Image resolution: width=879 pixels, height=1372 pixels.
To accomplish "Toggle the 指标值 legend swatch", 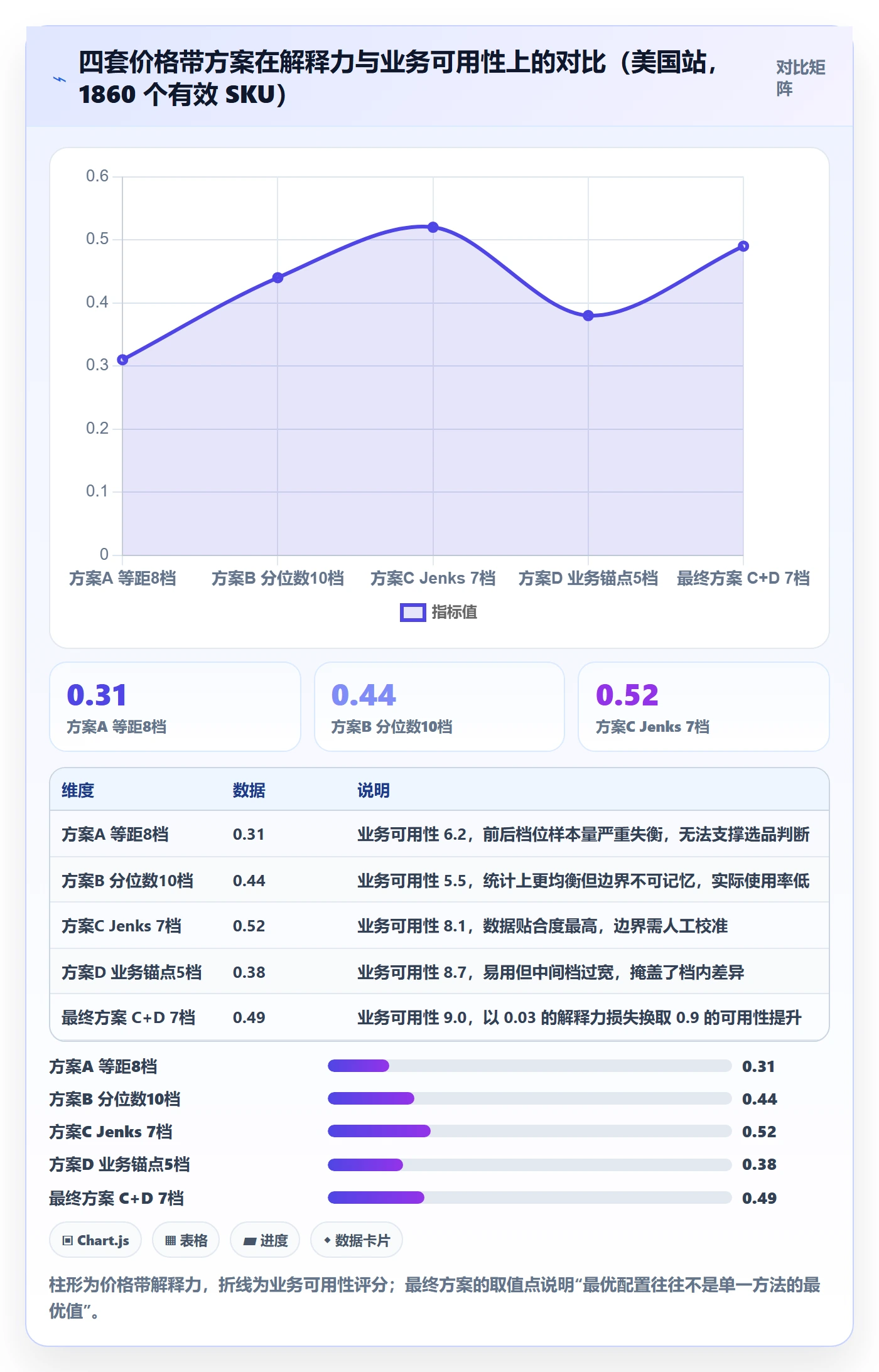I will 413,613.
